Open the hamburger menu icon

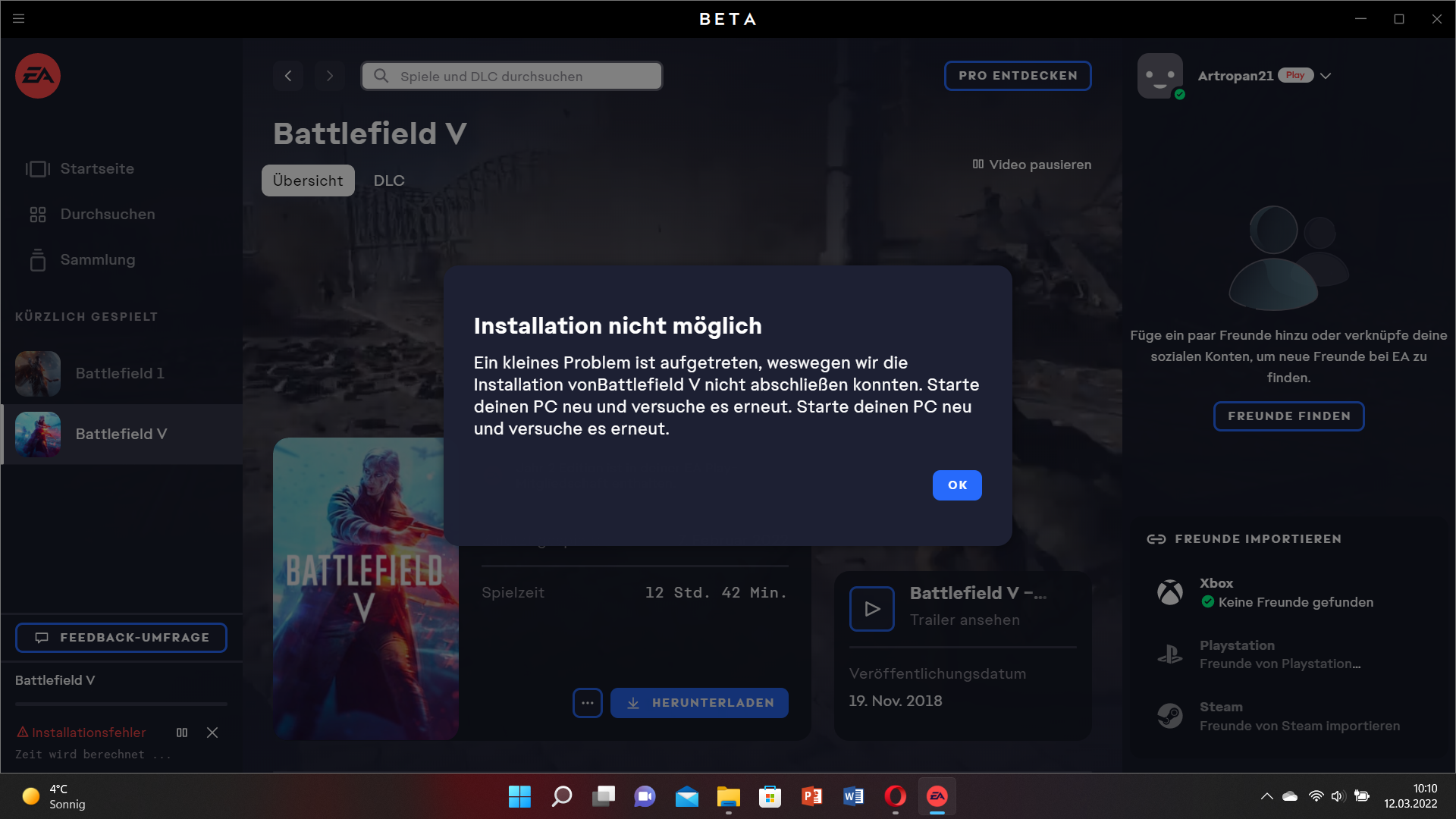click(19, 19)
